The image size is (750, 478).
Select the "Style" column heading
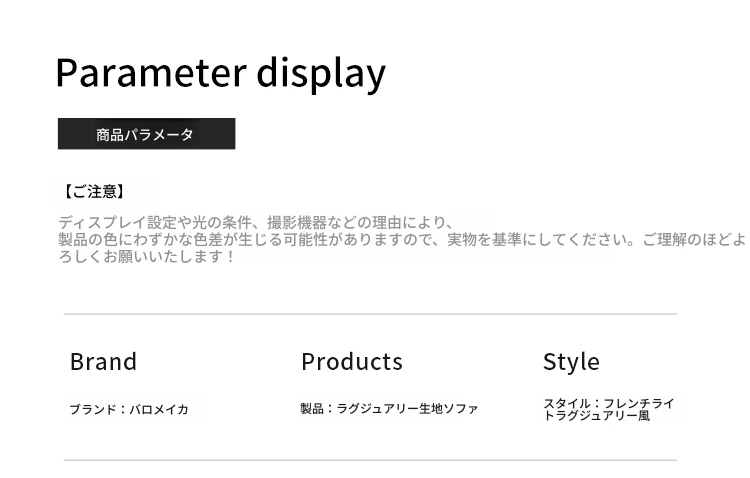click(x=571, y=362)
